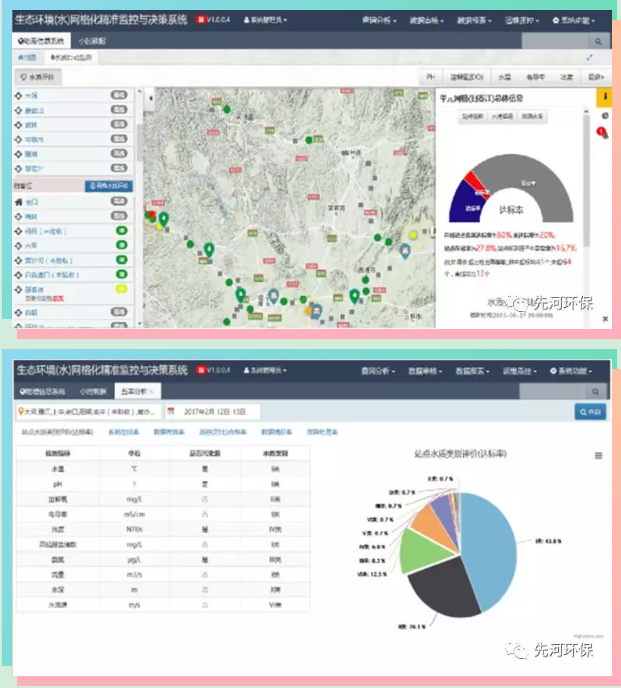621x688 pixels.
Task: Toggle the first green badge in station list
Action: (x=120, y=230)
